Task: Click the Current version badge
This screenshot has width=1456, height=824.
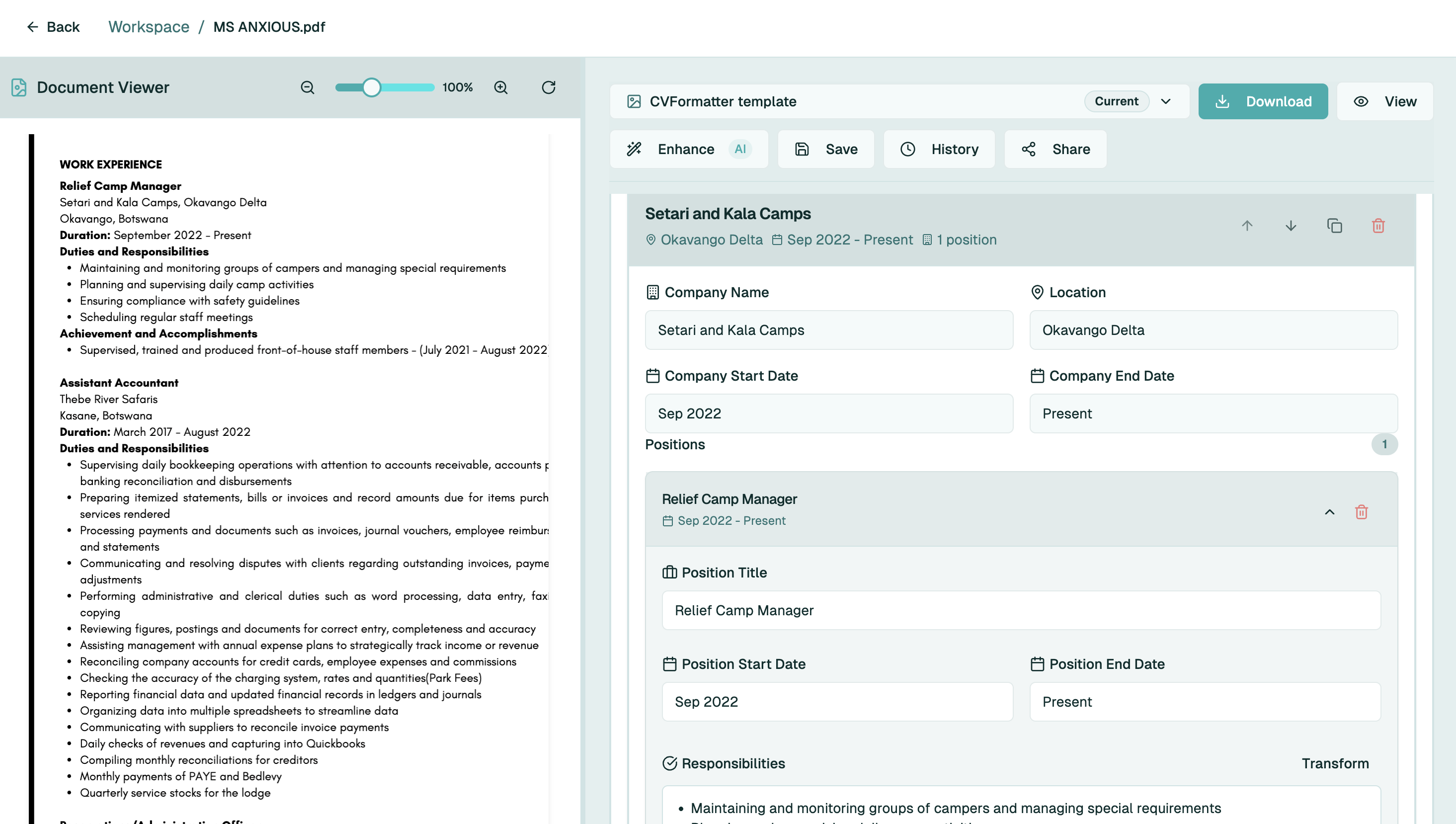Action: pyautogui.click(x=1116, y=101)
